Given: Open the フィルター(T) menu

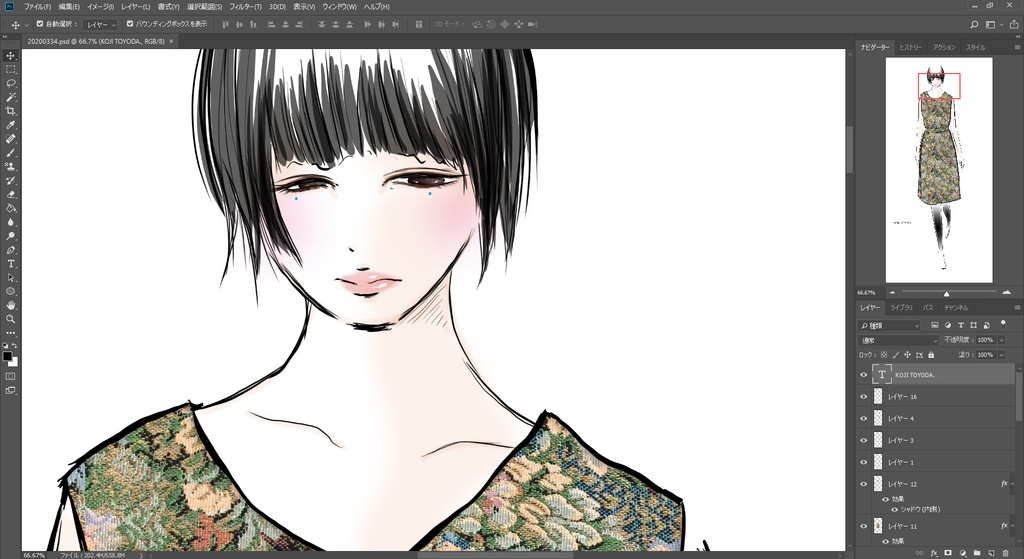Looking at the screenshot, I should tap(246, 7).
